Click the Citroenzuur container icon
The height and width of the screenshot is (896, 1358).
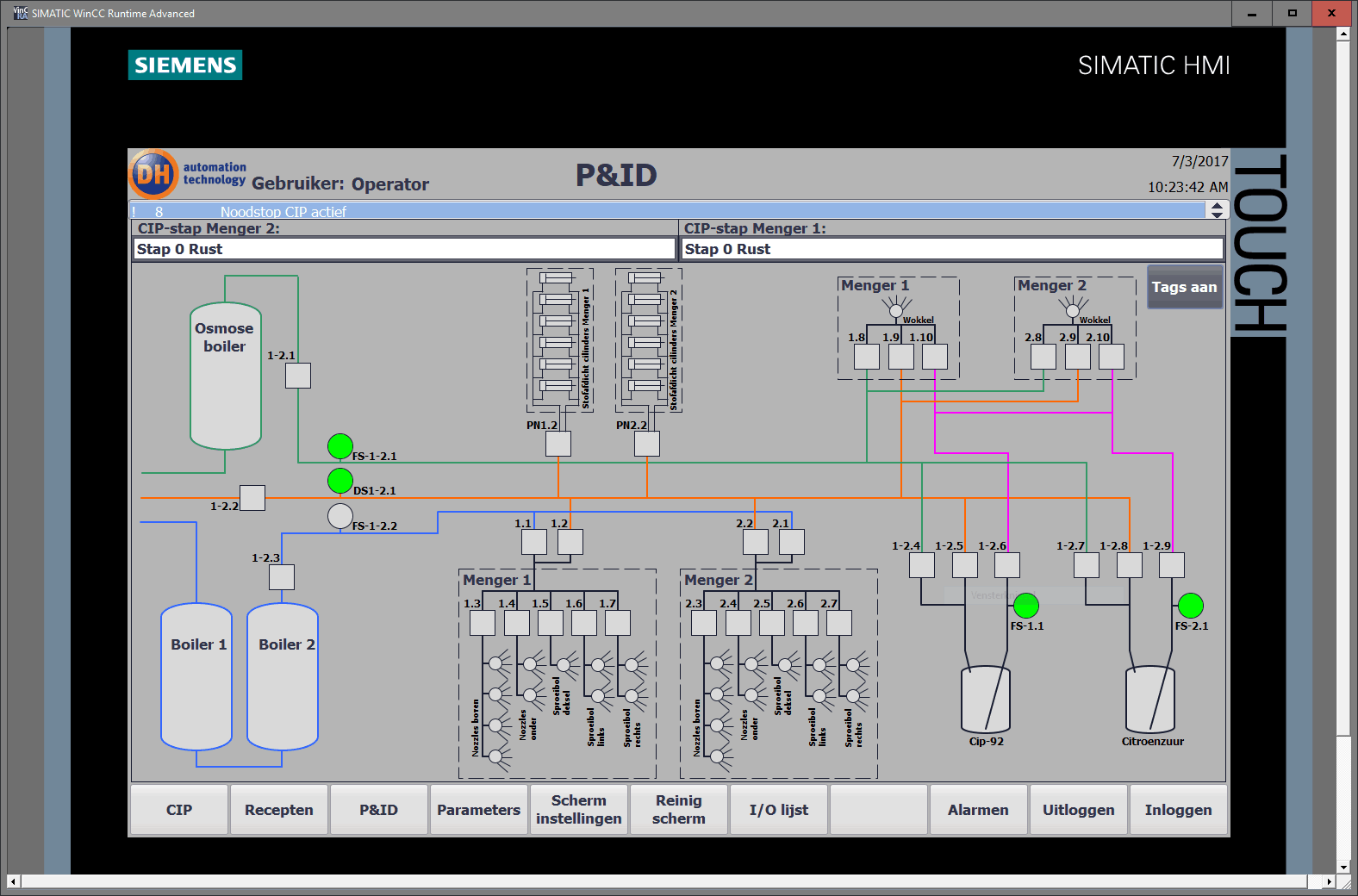[1149, 700]
